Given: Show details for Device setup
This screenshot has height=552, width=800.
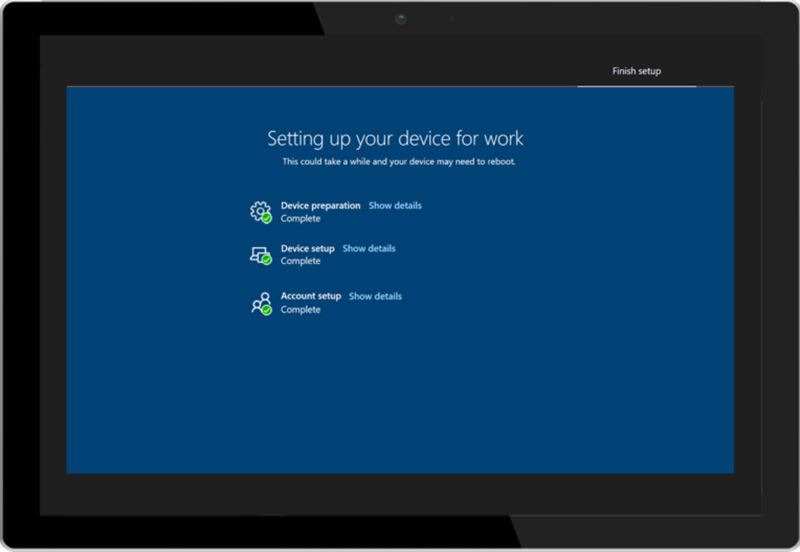Looking at the screenshot, I should click(x=369, y=248).
